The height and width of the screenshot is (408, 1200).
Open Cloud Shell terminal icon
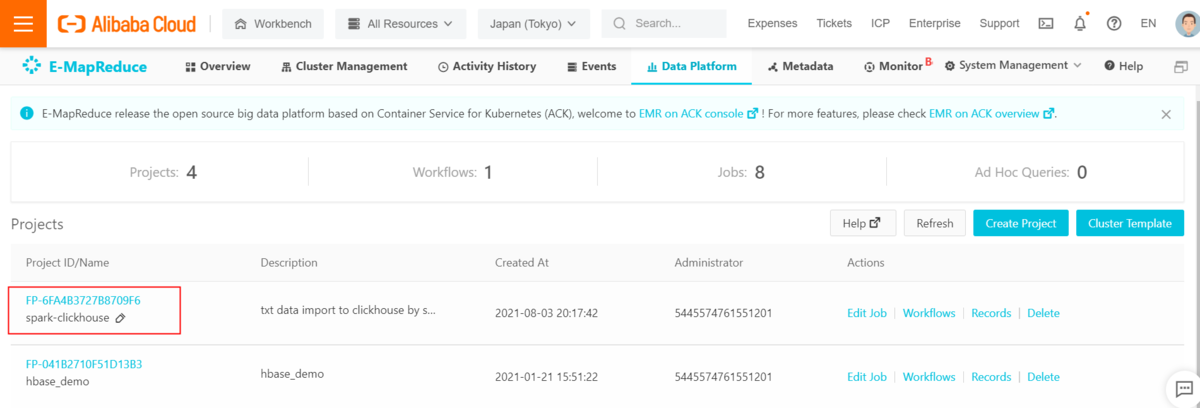point(1046,23)
